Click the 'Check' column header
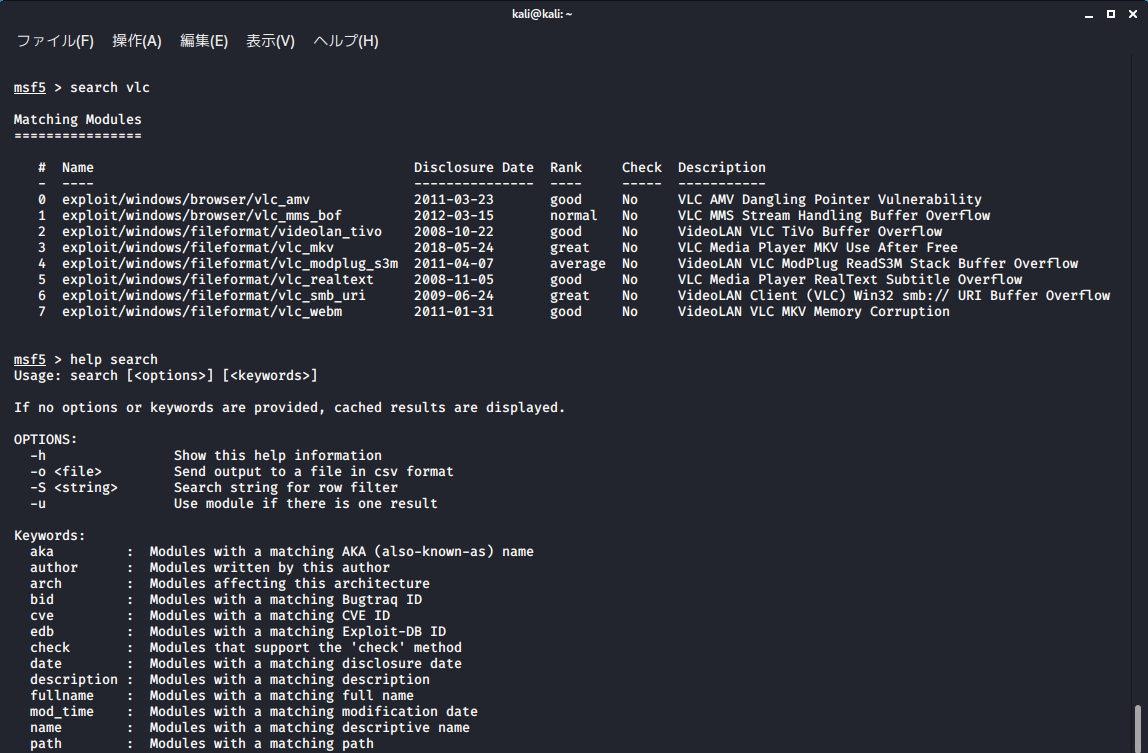1148x753 pixels. [642, 168]
